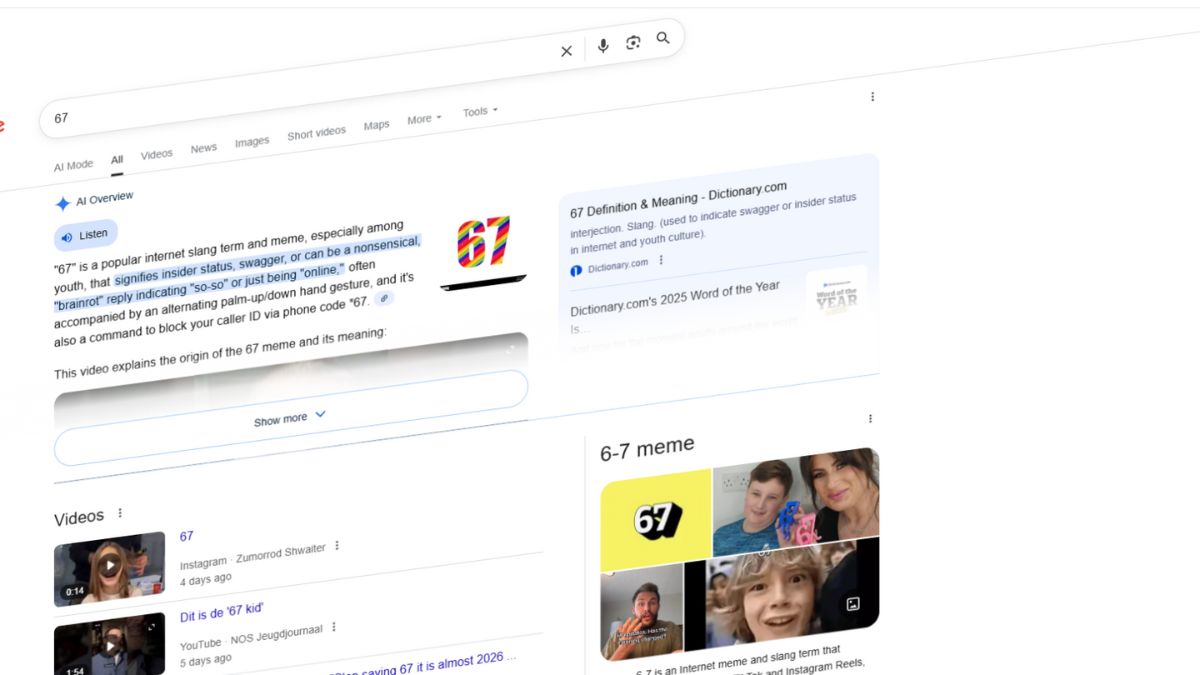Viewport: 1200px width, 675px height.
Task: Open options menu for Dictionary.com source
Action: click(x=661, y=261)
